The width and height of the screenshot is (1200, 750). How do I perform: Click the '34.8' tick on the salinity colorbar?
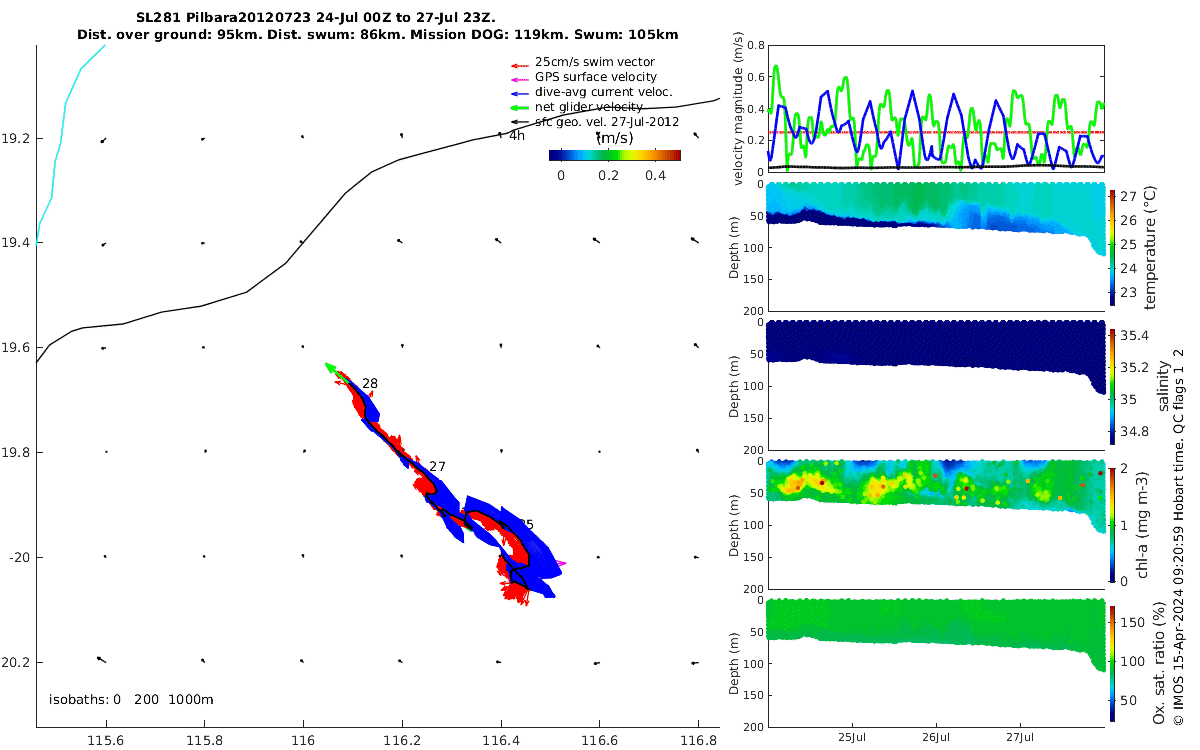click(x=1133, y=431)
